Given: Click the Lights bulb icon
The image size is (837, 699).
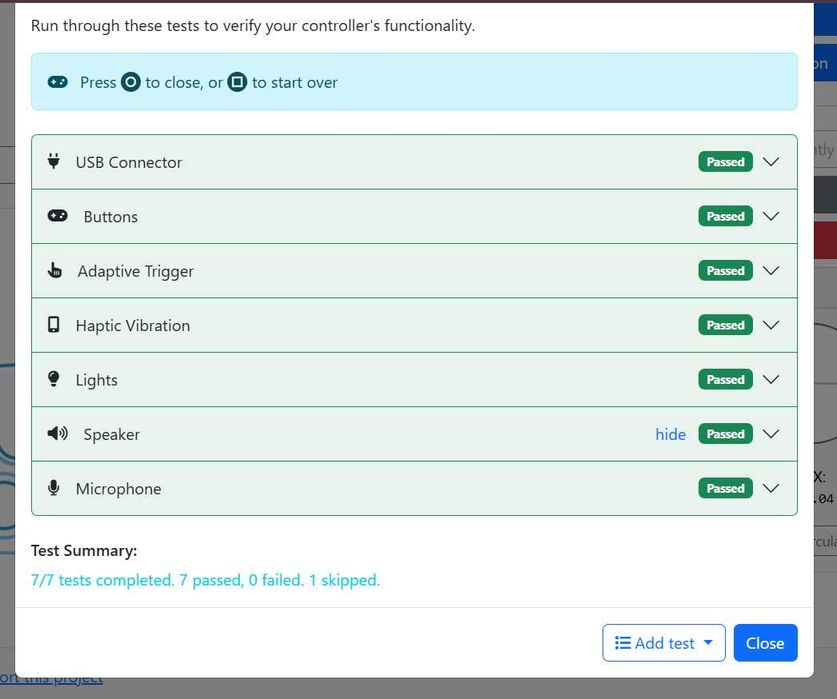Looking at the screenshot, I should click(x=53, y=379).
